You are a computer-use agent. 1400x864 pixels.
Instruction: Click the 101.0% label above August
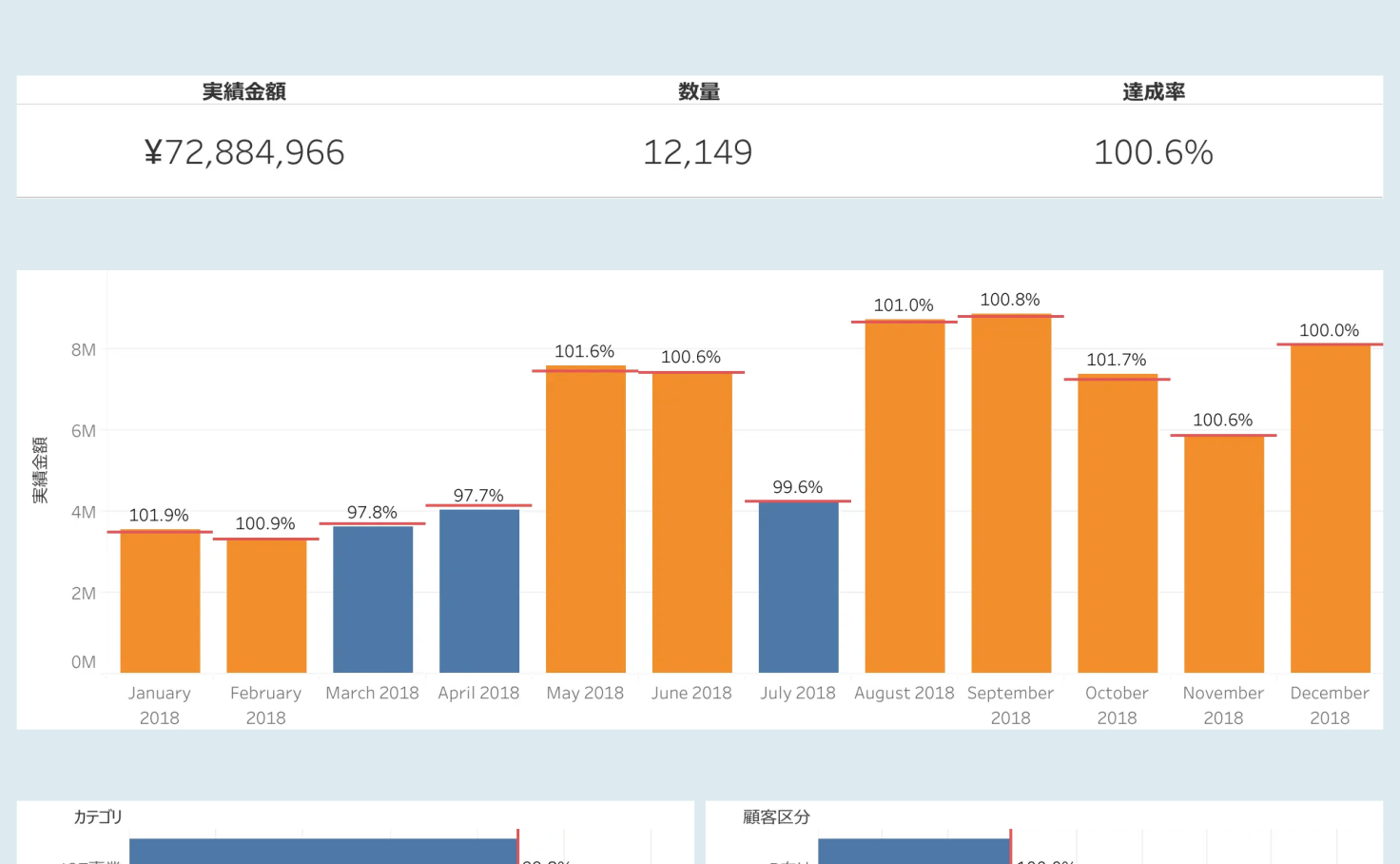[904, 305]
